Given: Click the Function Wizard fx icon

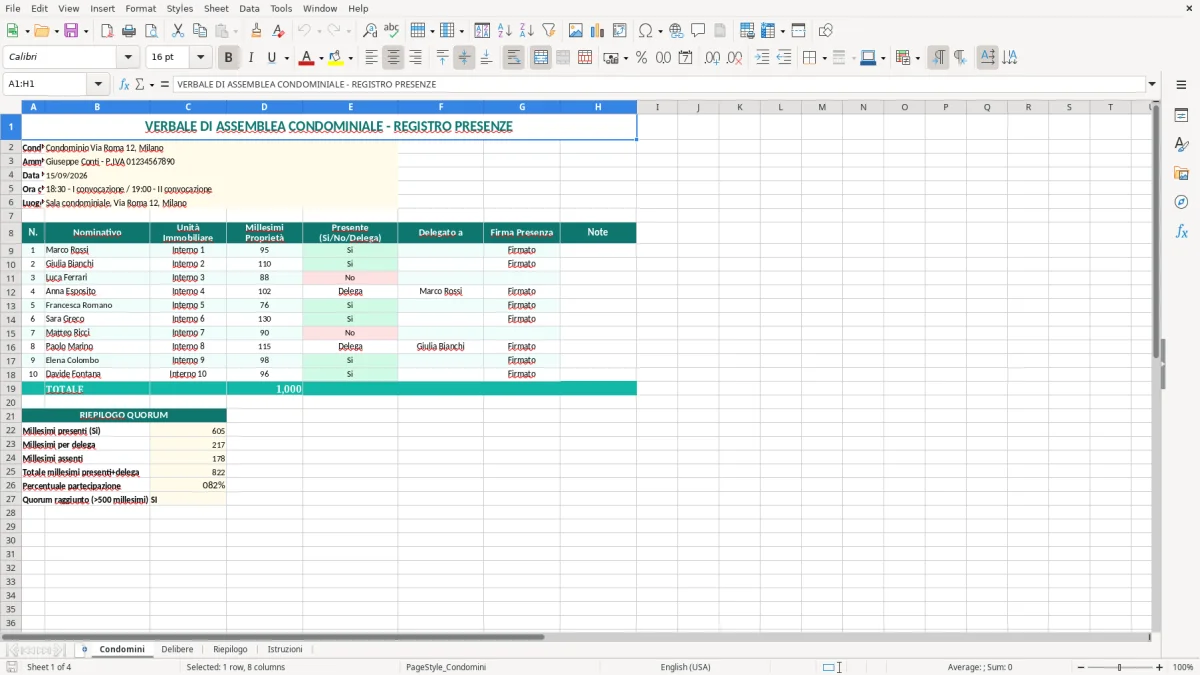Looking at the screenshot, I should 124,84.
